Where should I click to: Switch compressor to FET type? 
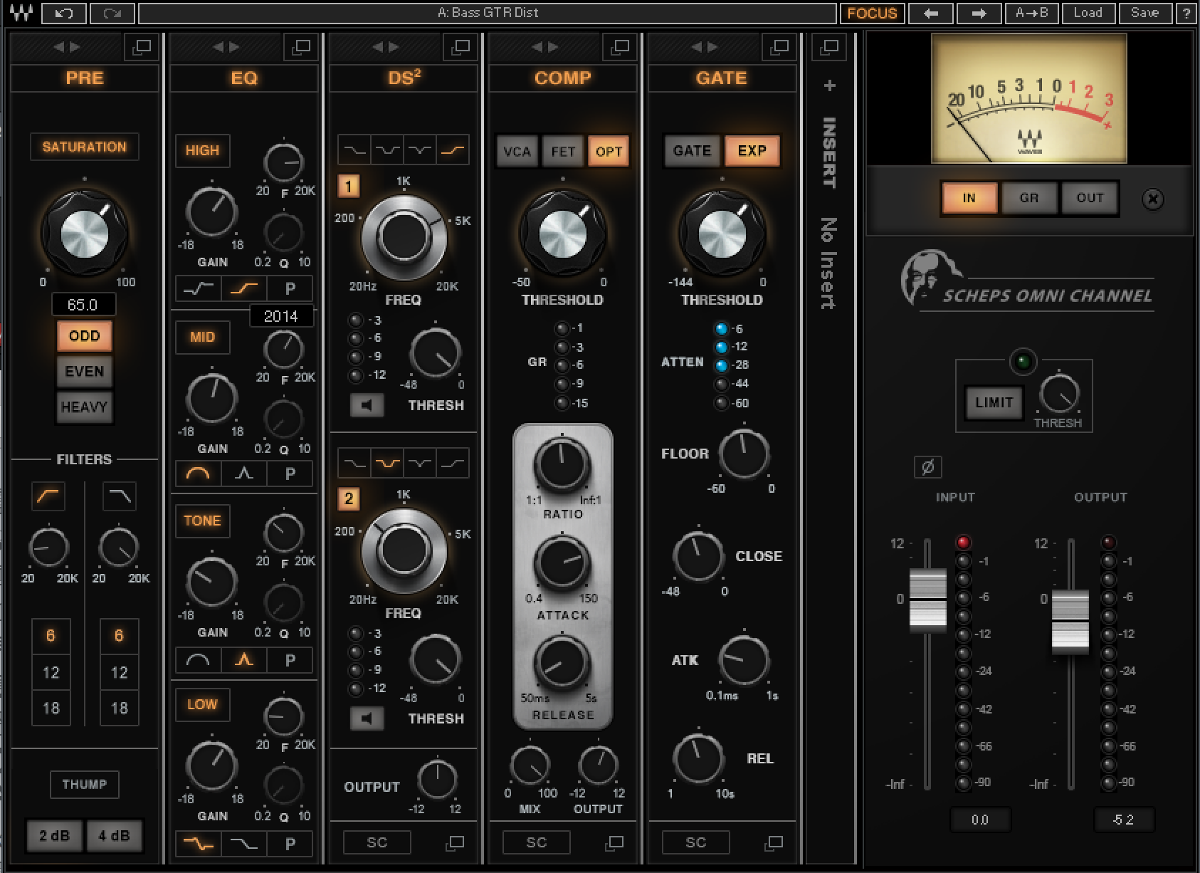[x=563, y=151]
